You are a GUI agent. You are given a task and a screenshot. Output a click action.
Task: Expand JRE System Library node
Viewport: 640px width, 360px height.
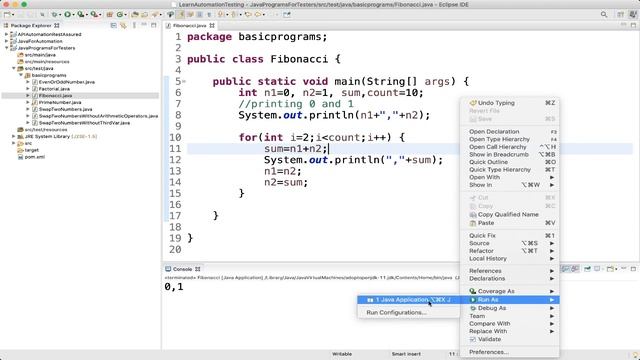[13, 136]
